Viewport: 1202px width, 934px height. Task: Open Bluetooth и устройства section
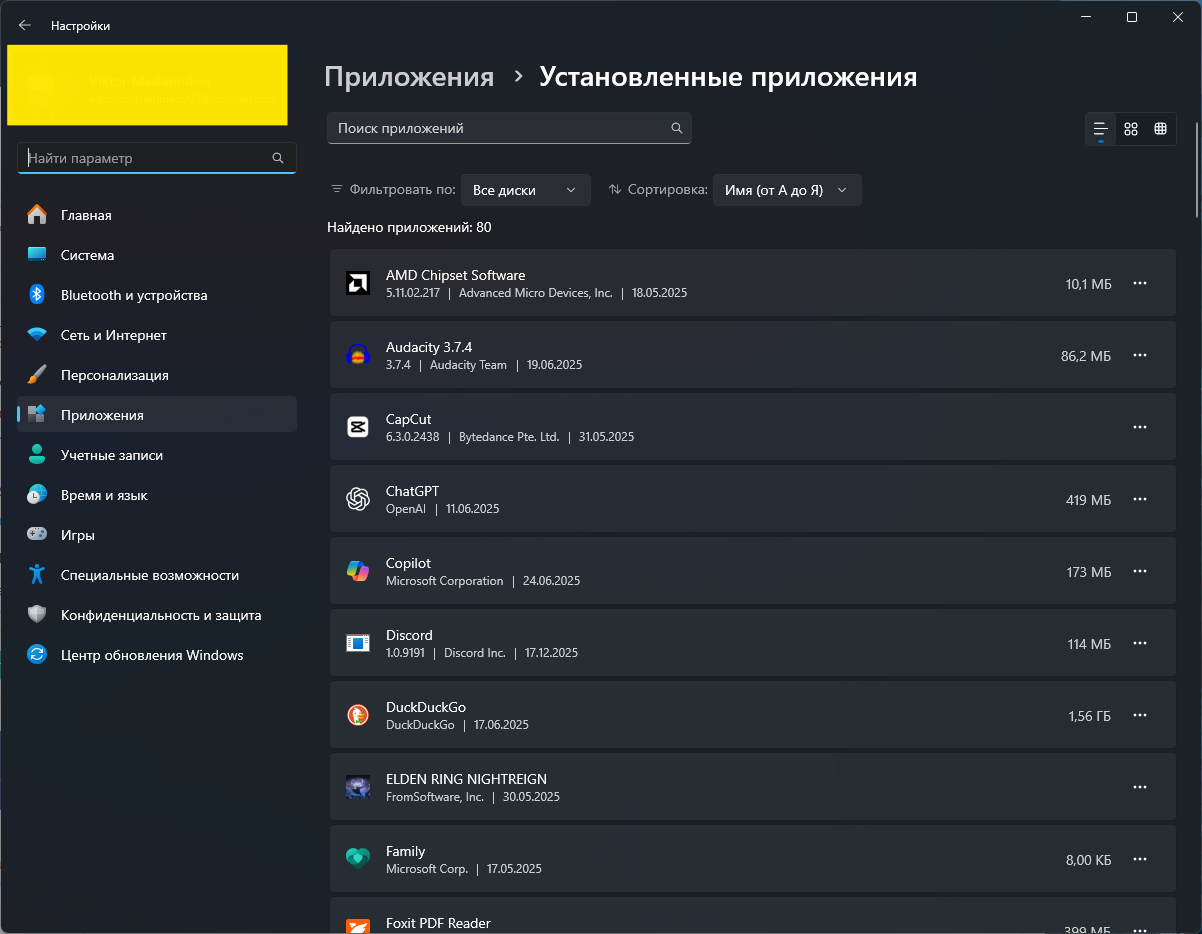point(157,295)
